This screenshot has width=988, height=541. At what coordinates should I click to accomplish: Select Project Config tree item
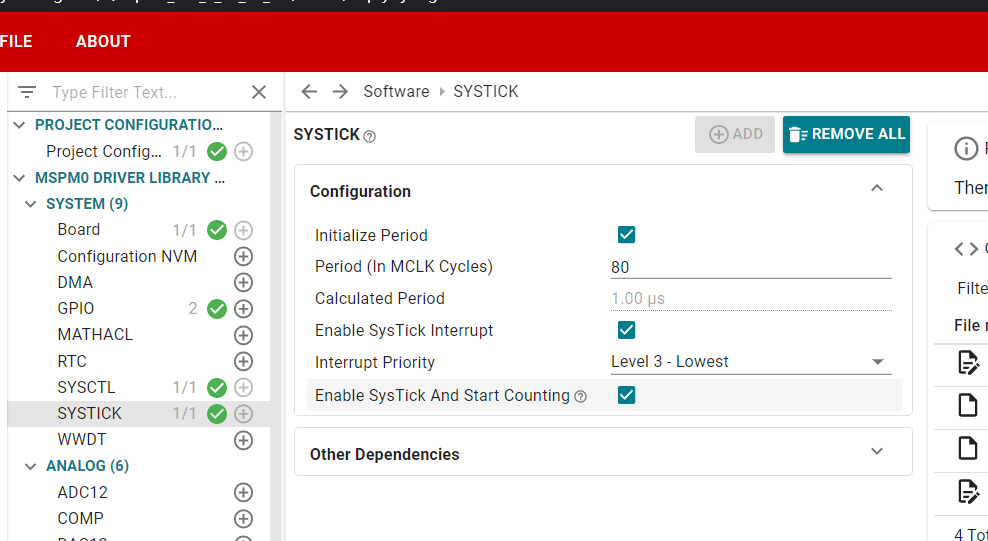point(105,151)
